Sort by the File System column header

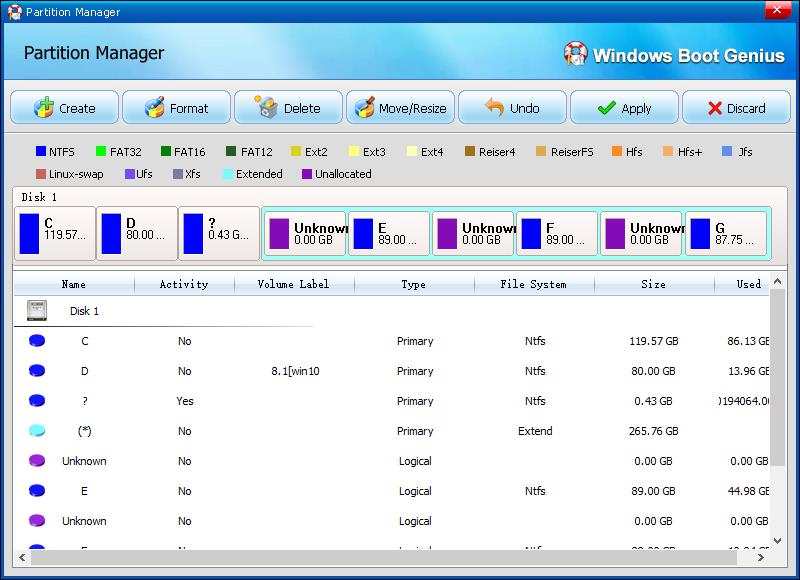pyautogui.click(x=533, y=284)
